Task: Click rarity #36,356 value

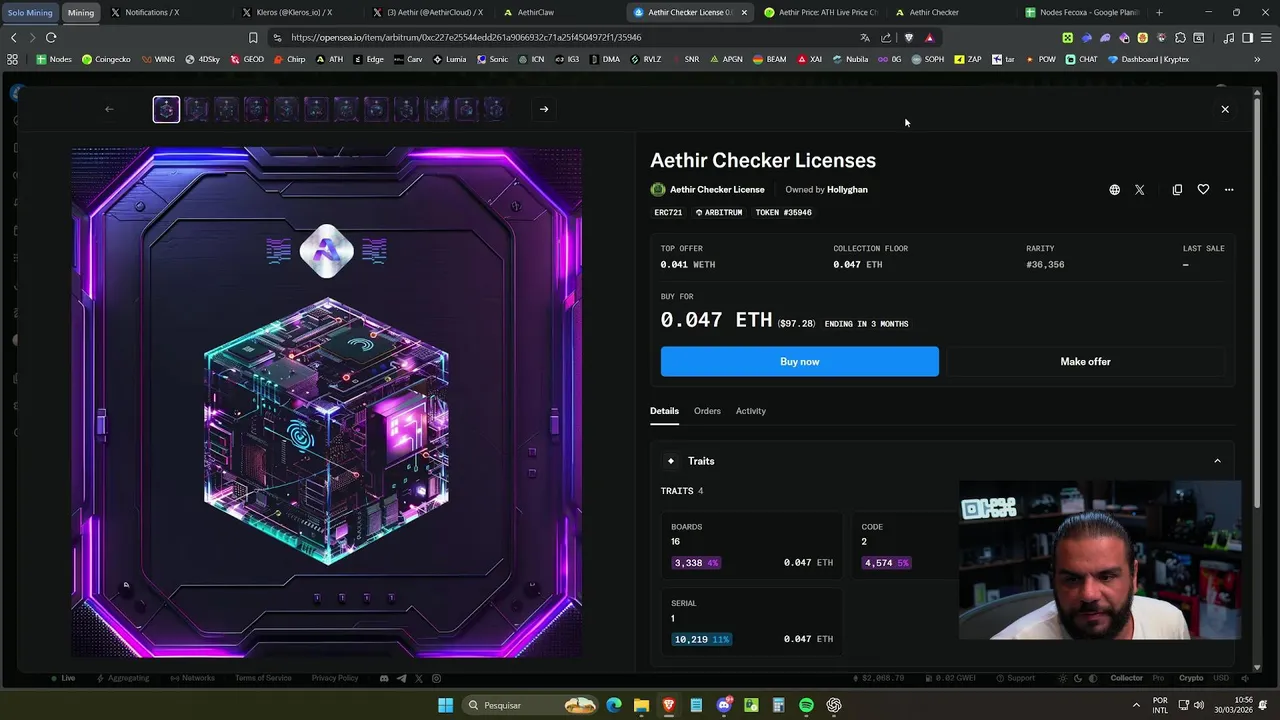Action: click(x=1045, y=265)
